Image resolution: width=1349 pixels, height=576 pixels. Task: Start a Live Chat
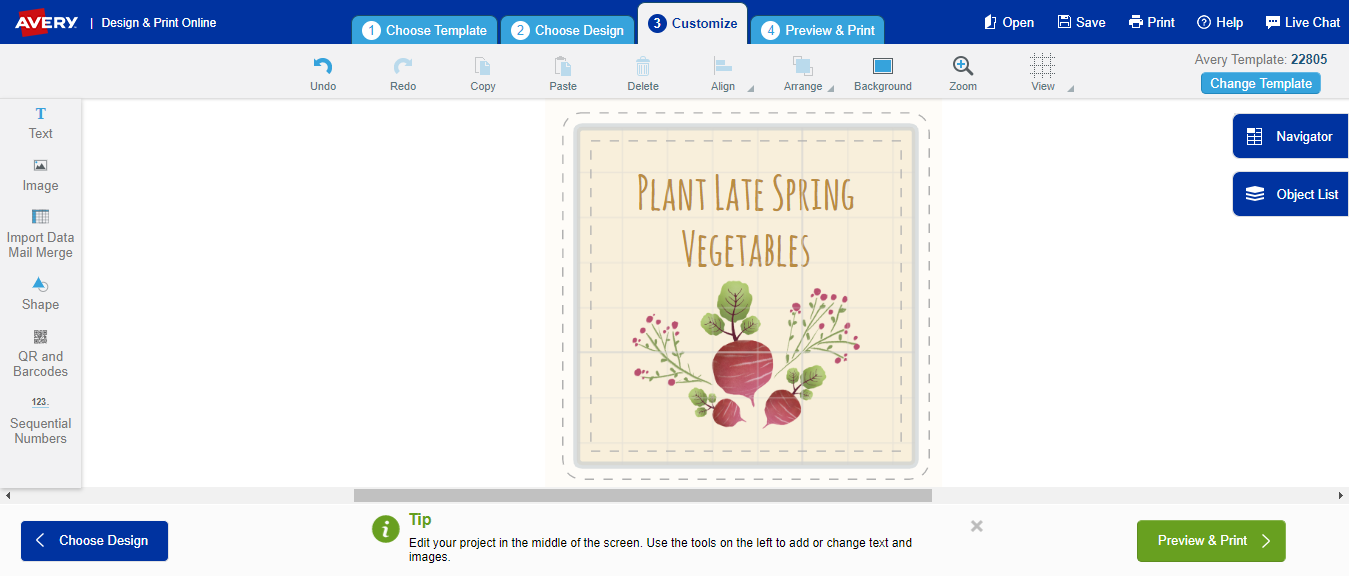[1303, 22]
